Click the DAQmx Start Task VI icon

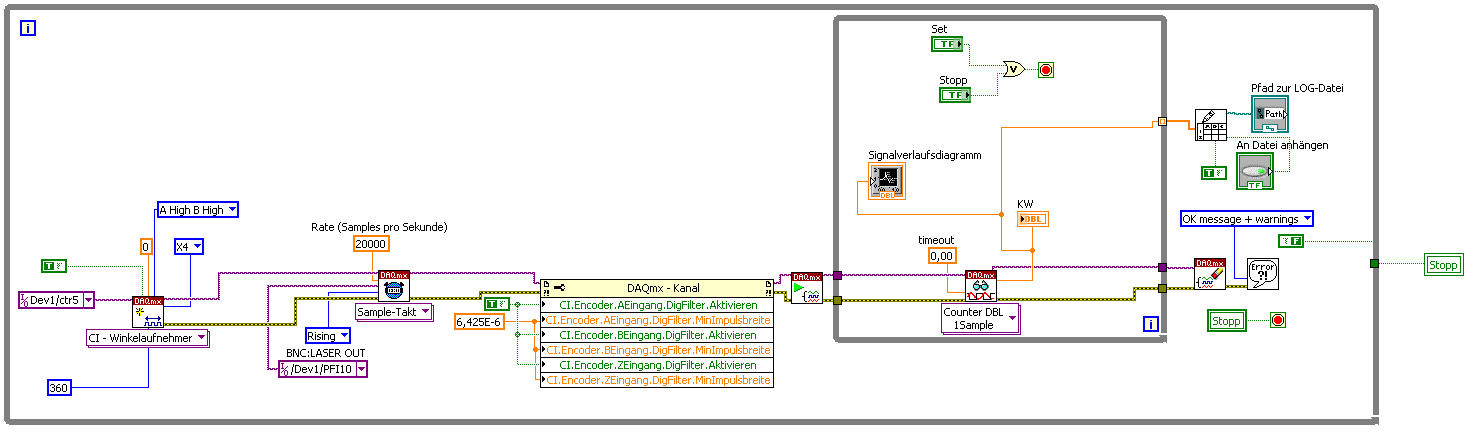[x=807, y=288]
